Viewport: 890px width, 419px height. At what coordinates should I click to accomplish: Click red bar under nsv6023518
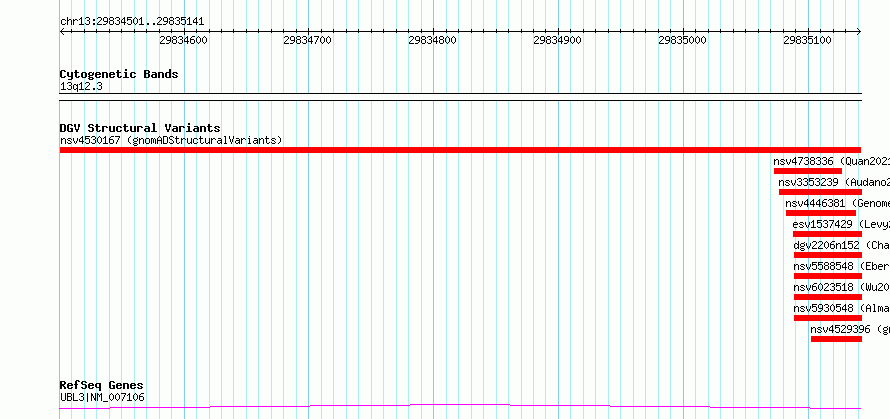(828, 297)
